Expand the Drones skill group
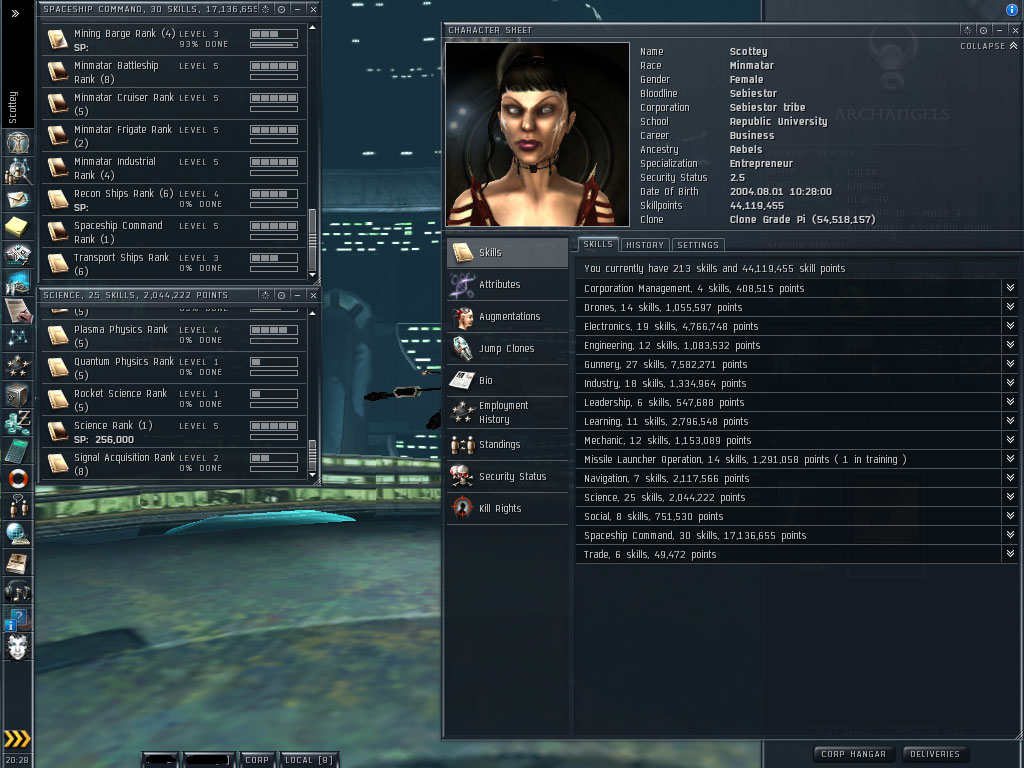Viewport: 1024px width, 768px height. pos(1010,307)
